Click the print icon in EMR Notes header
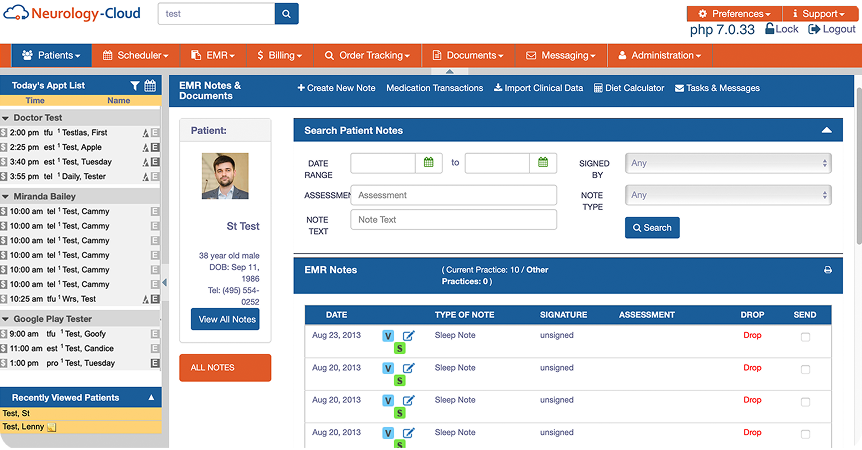This screenshot has width=862, height=450. tap(828, 270)
